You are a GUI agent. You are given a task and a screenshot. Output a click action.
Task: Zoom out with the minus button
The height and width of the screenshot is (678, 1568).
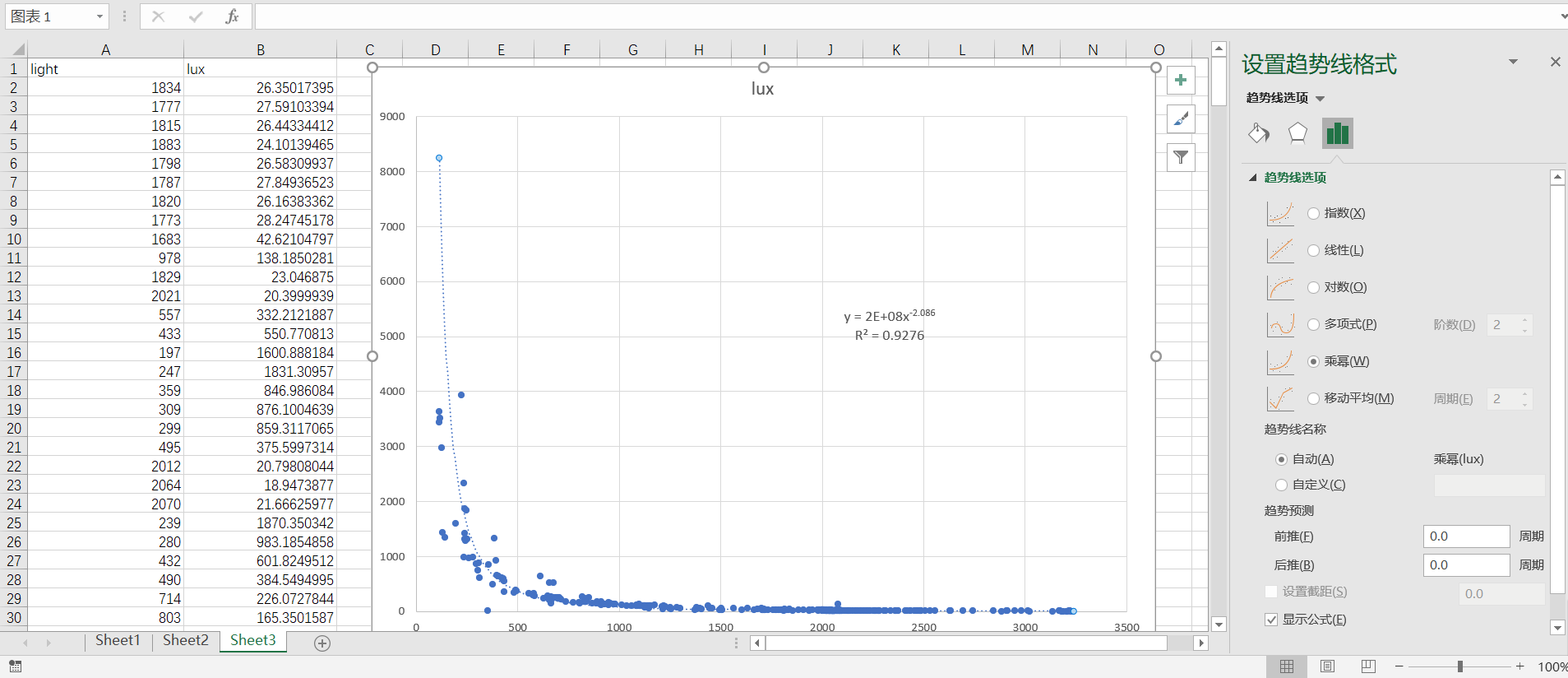[x=1399, y=666]
